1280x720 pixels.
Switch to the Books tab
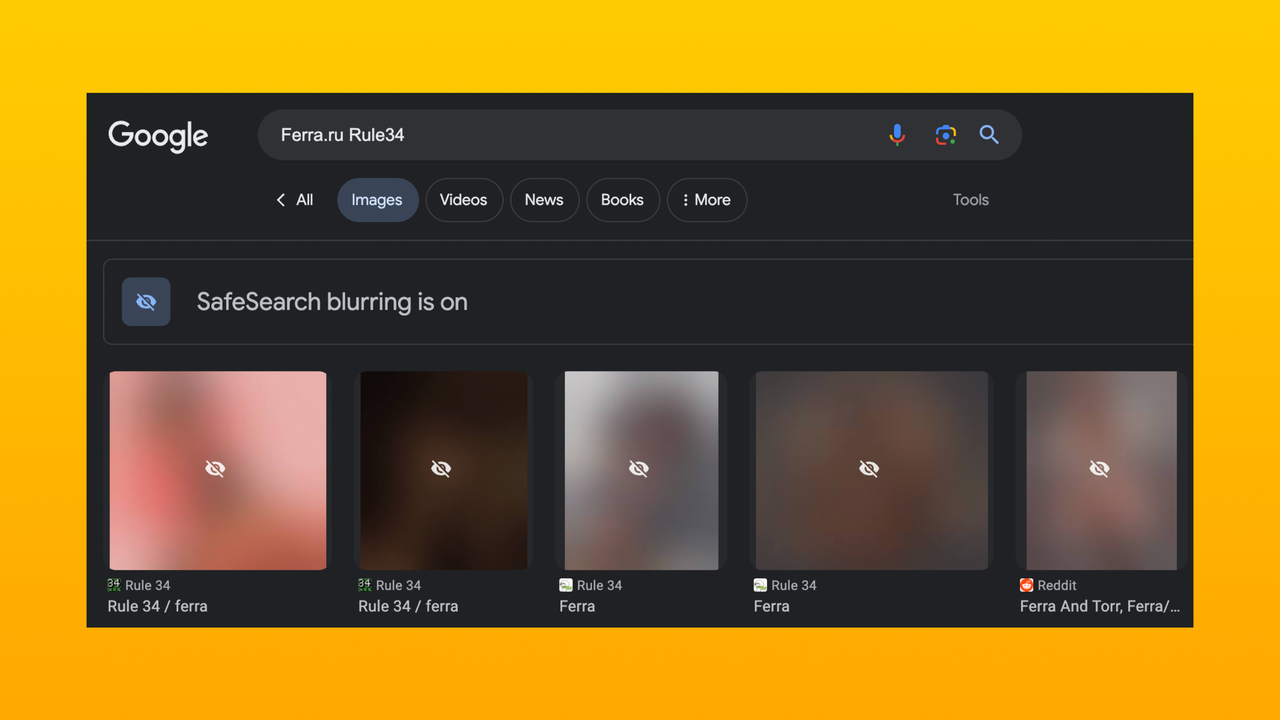[622, 200]
